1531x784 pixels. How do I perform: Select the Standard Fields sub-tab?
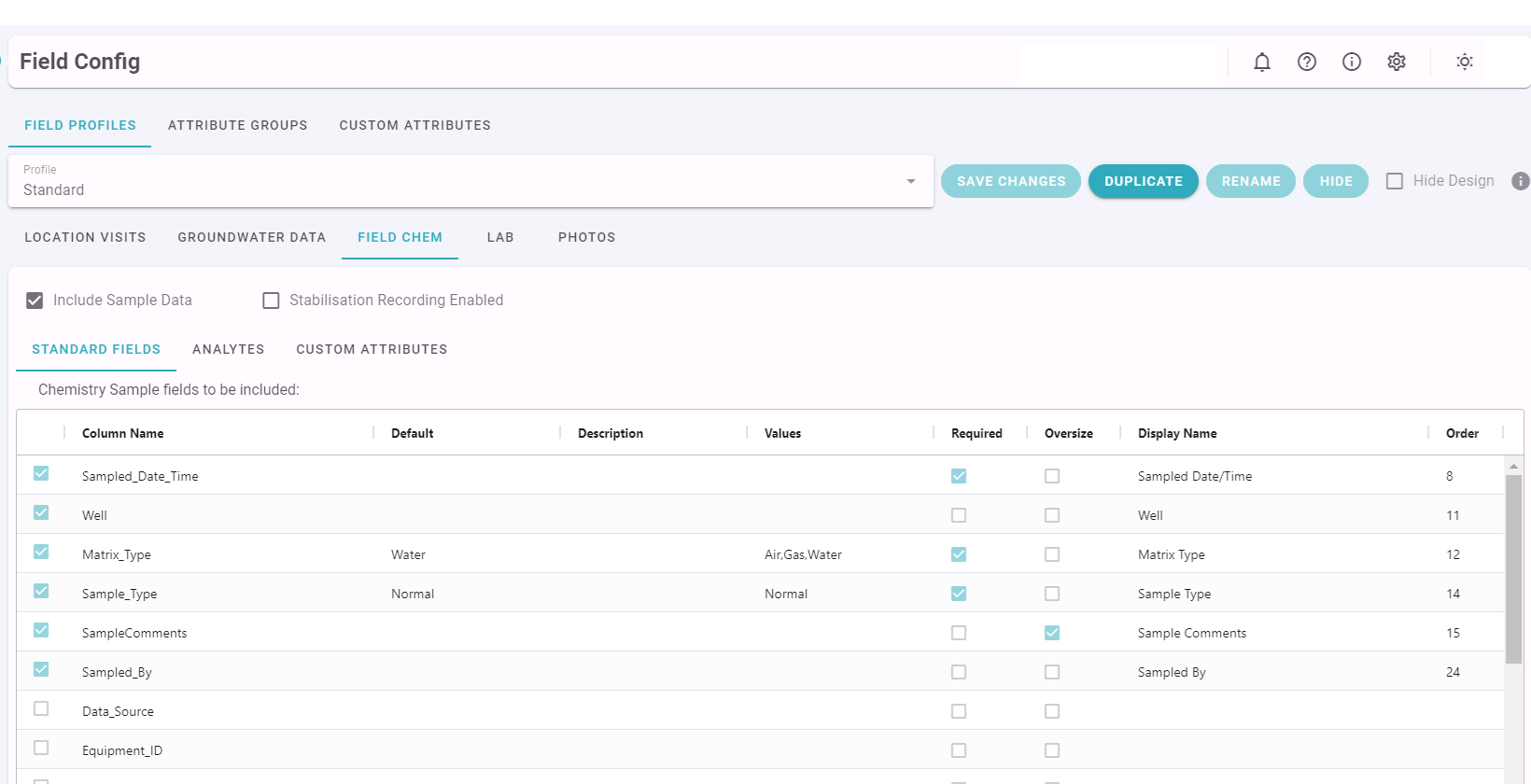click(x=96, y=349)
